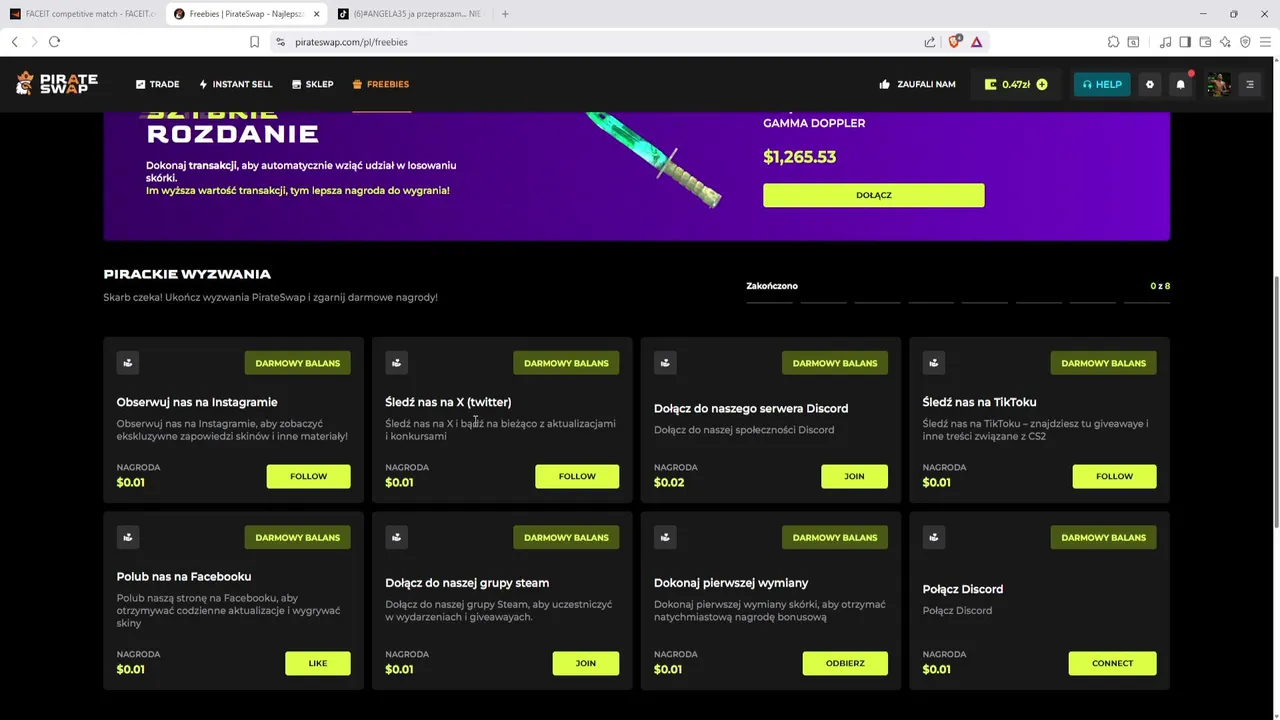Open user profile avatar

(1218, 84)
